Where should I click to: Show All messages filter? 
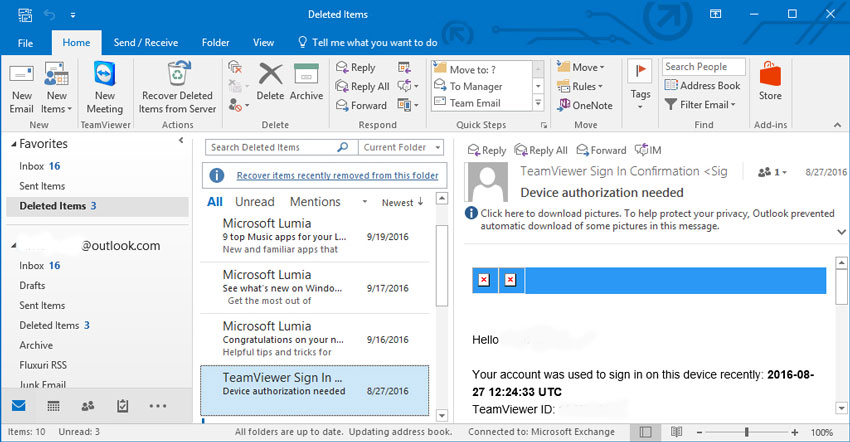point(215,202)
